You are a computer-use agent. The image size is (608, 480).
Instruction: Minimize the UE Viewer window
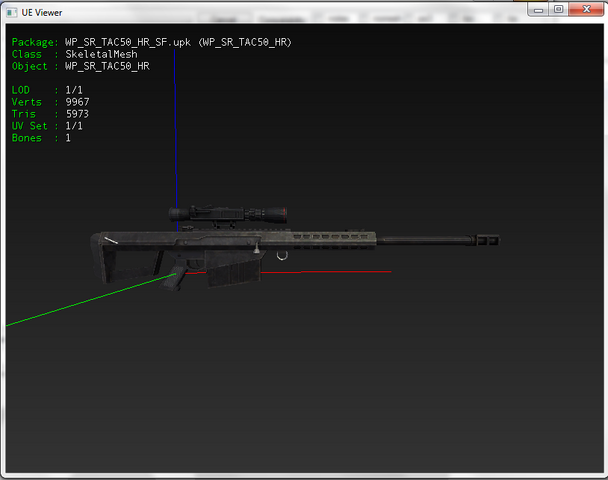click(x=538, y=9)
